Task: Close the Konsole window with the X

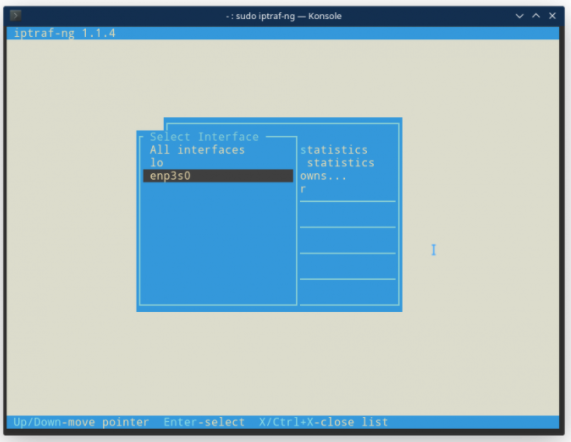Action: click(x=552, y=16)
